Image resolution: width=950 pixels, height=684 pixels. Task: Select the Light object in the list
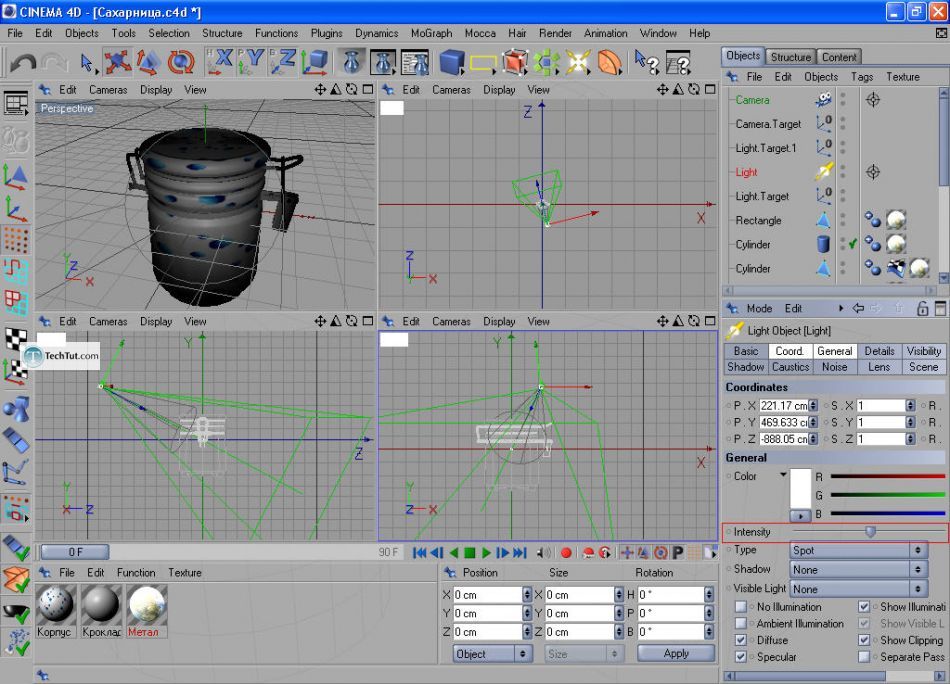(747, 172)
